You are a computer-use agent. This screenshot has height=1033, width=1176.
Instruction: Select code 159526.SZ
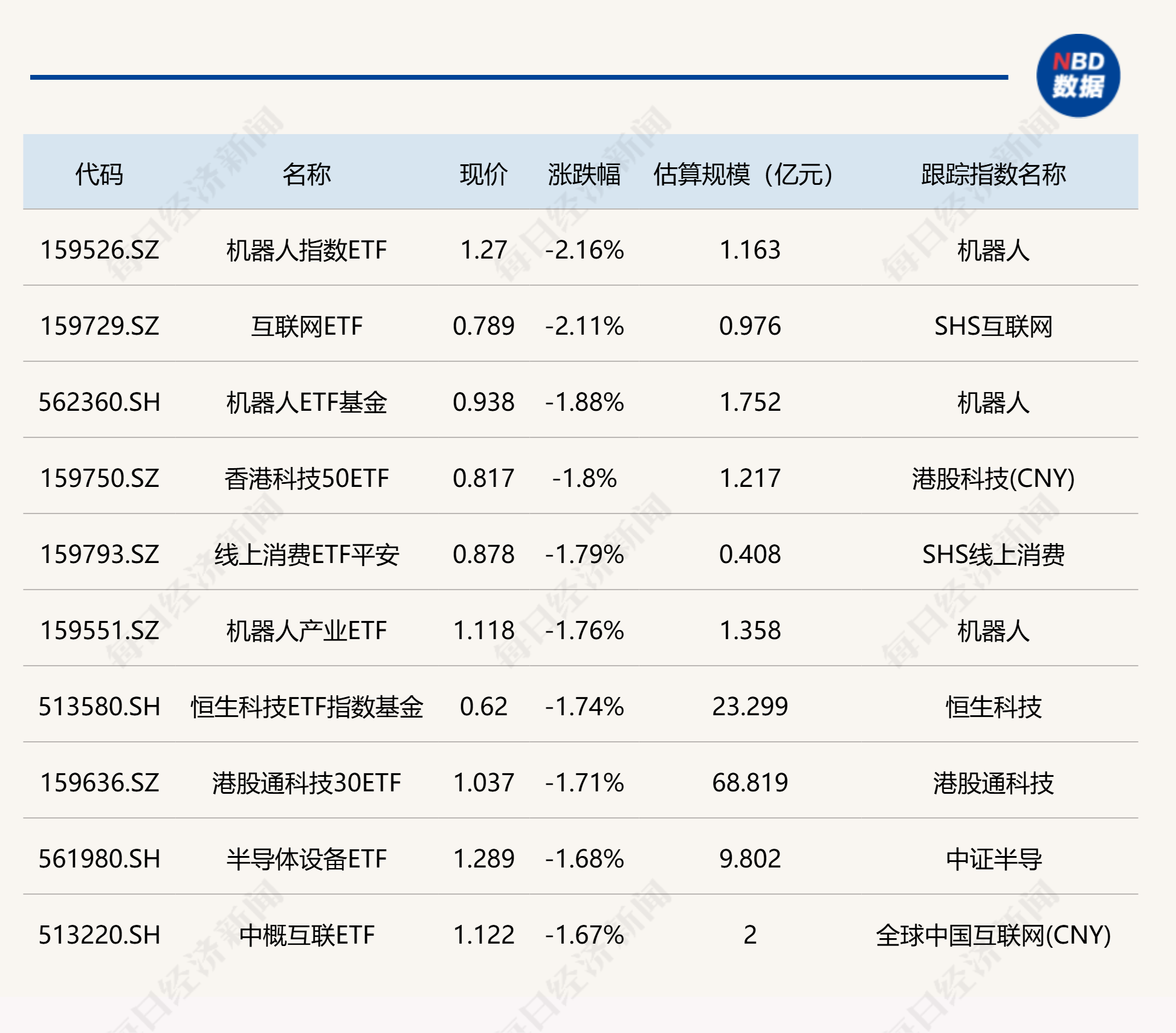99,250
